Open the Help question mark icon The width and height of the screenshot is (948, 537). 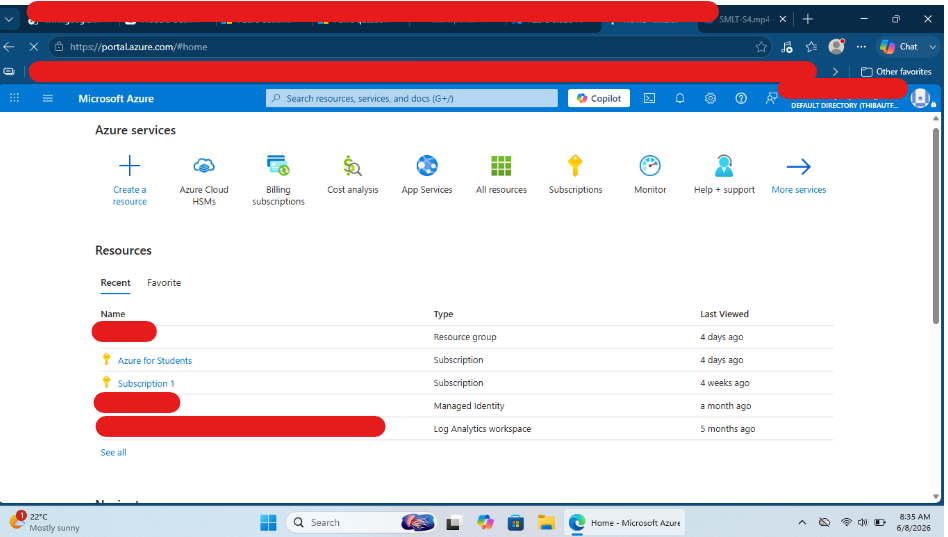click(x=741, y=98)
